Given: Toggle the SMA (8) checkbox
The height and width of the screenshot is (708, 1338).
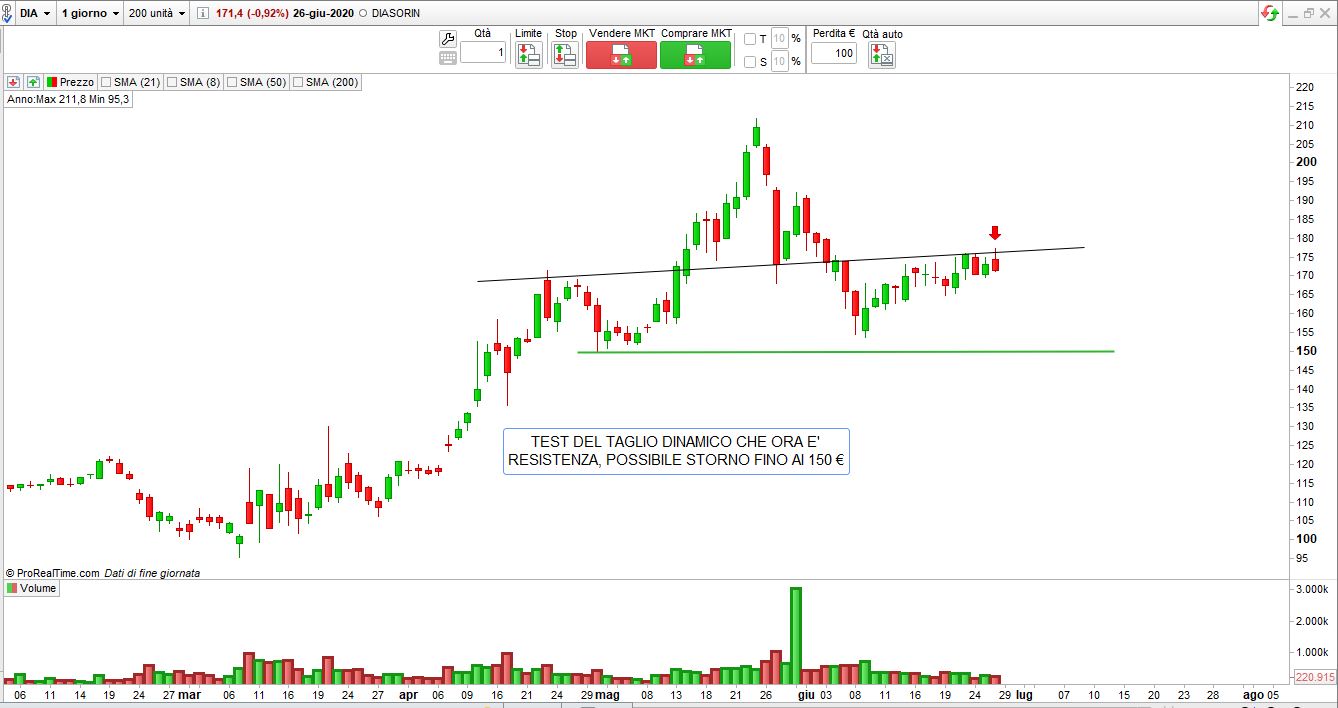Looking at the screenshot, I should (x=172, y=82).
